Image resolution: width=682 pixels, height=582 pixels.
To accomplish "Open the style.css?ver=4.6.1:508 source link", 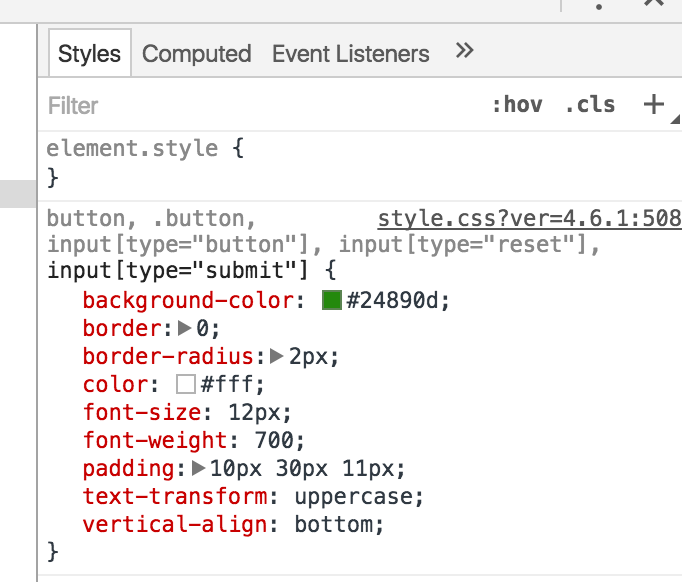I will click(529, 218).
